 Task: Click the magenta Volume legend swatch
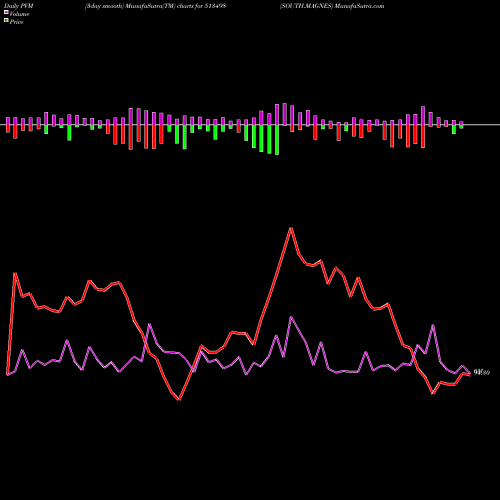click(6, 12)
